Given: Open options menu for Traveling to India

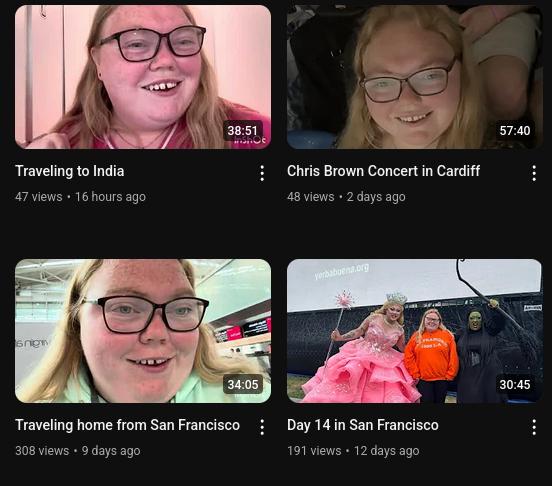Looking at the screenshot, I should point(262,173).
